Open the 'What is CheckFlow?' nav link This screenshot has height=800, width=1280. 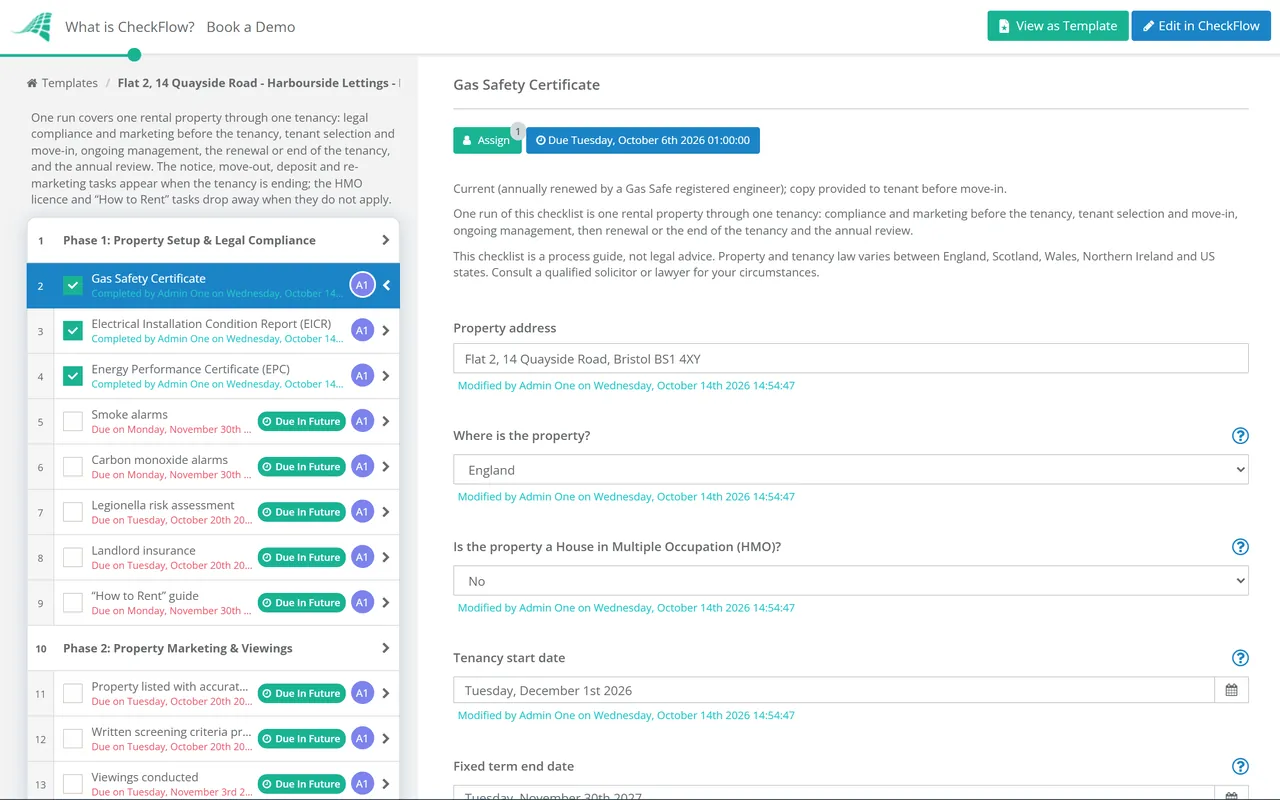(x=130, y=27)
